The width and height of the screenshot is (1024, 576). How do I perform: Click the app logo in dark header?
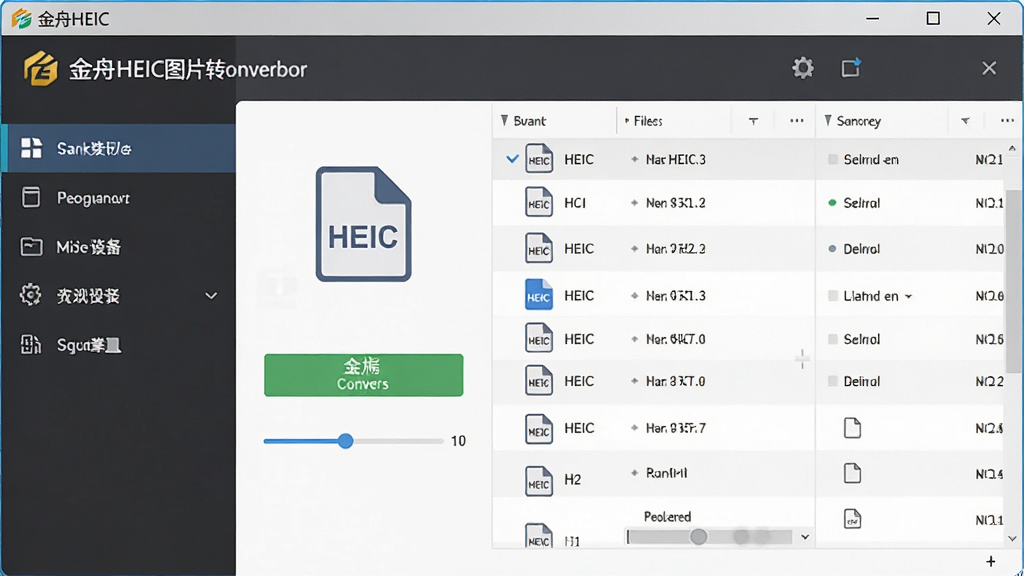pos(40,69)
